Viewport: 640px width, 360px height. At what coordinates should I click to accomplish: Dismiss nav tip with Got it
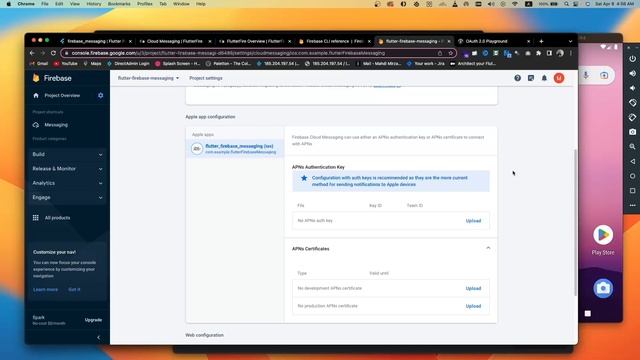pos(74,289)
